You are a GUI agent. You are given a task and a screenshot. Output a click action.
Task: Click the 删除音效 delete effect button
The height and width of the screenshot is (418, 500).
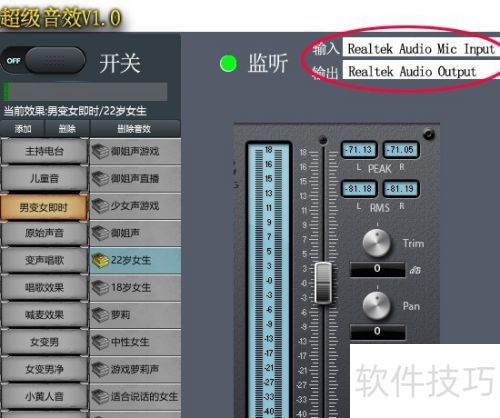coord(135,129)
